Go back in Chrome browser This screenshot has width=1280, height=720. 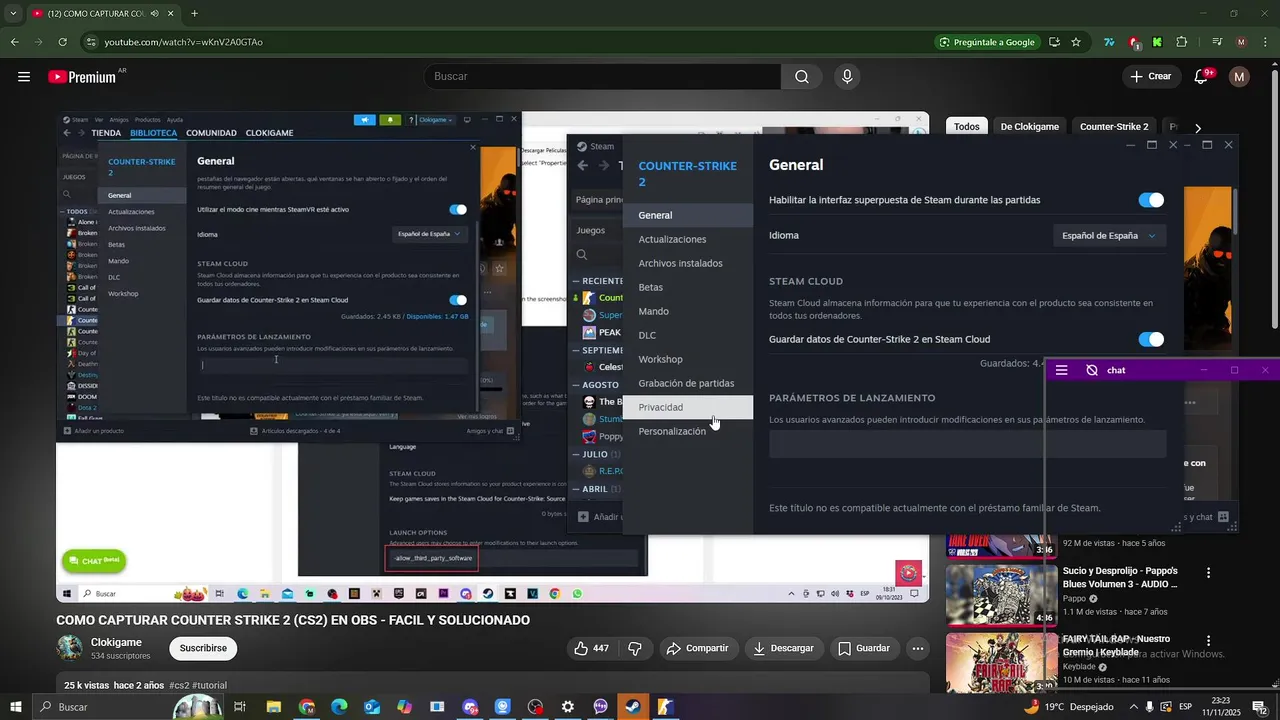[15, 42]
